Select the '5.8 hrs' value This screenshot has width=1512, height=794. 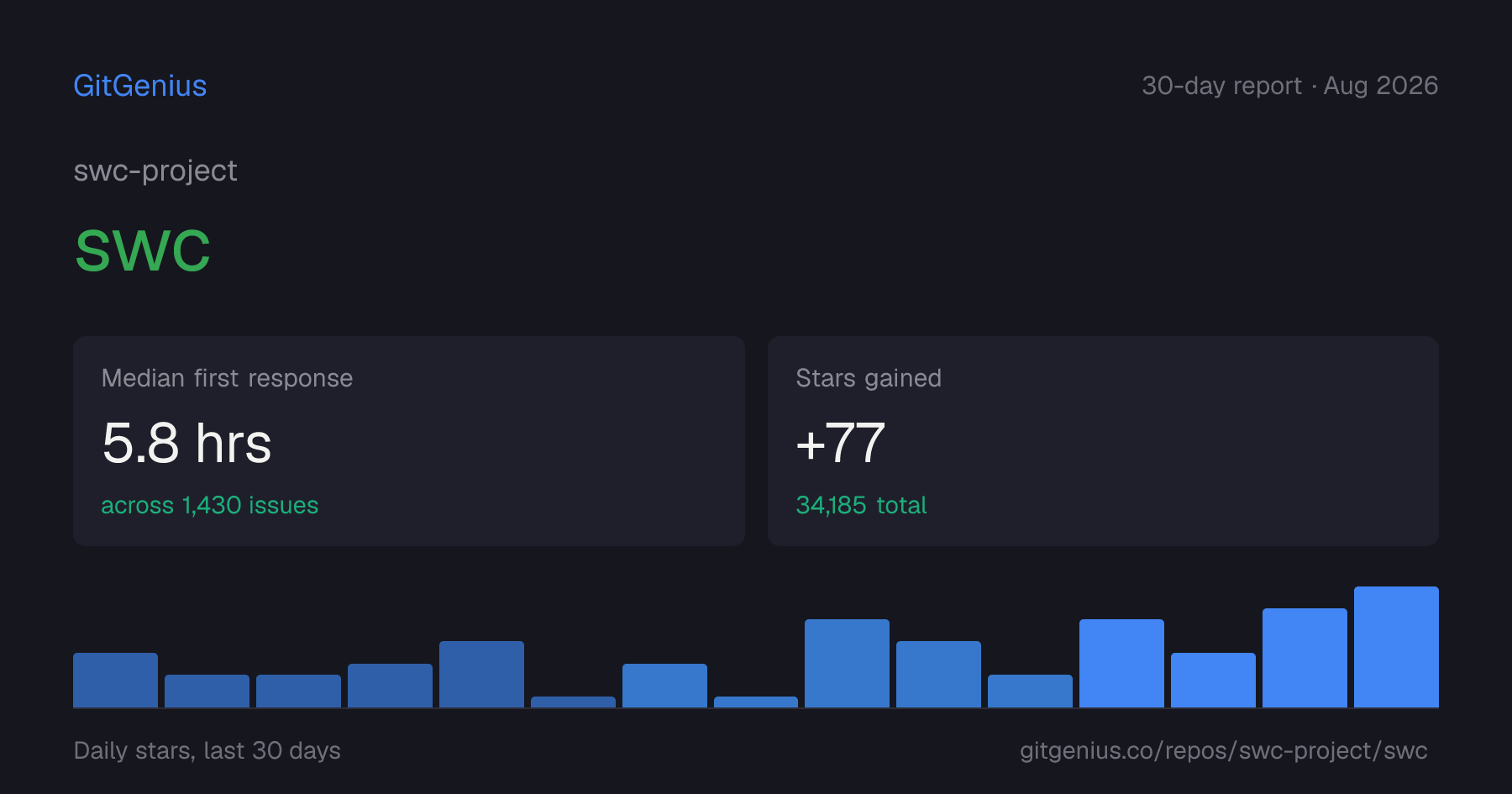[x=186, y=443]
